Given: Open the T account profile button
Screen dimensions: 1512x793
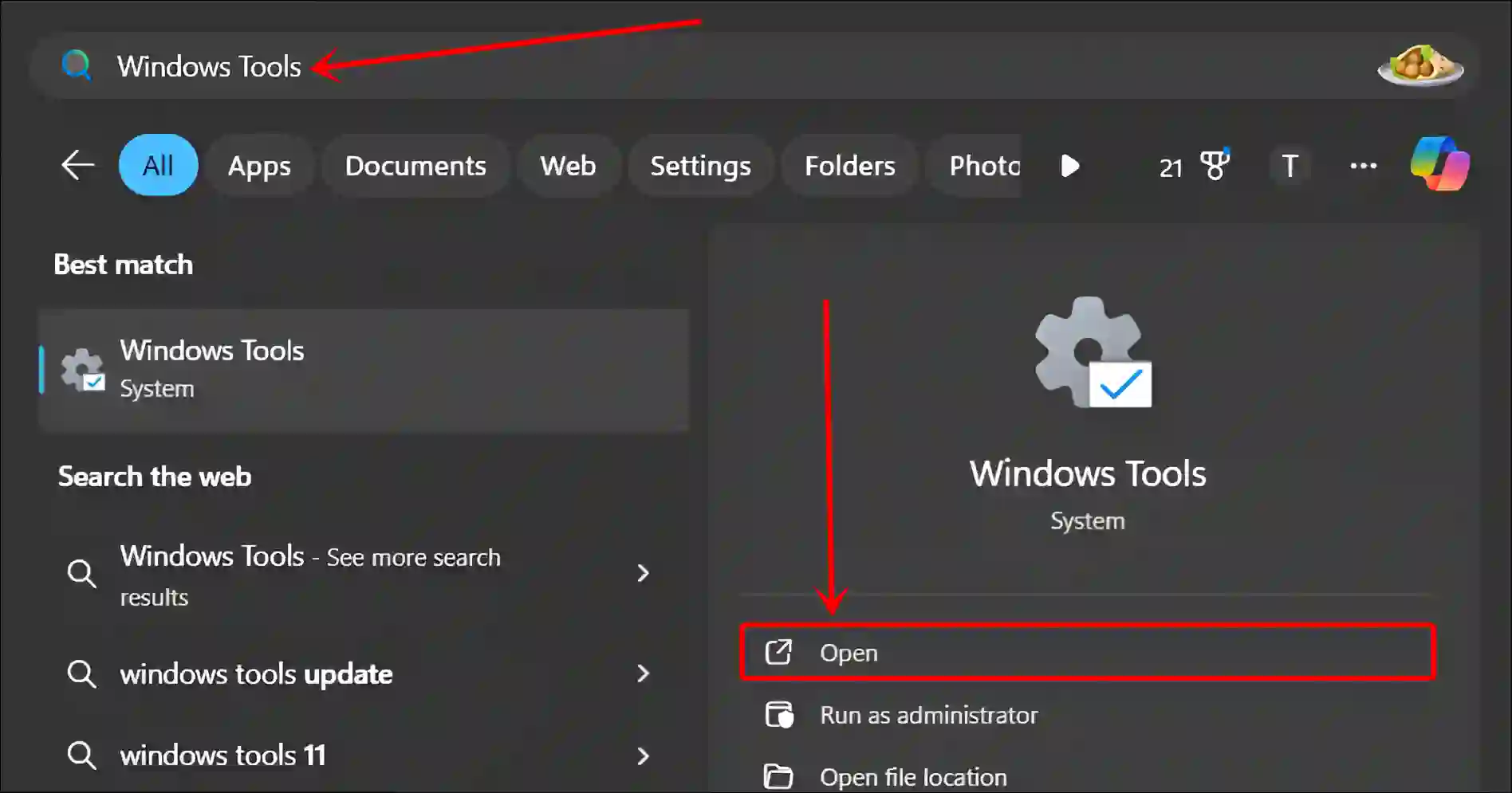Looking at the screenshot, I should click(x=1290, y=166).
